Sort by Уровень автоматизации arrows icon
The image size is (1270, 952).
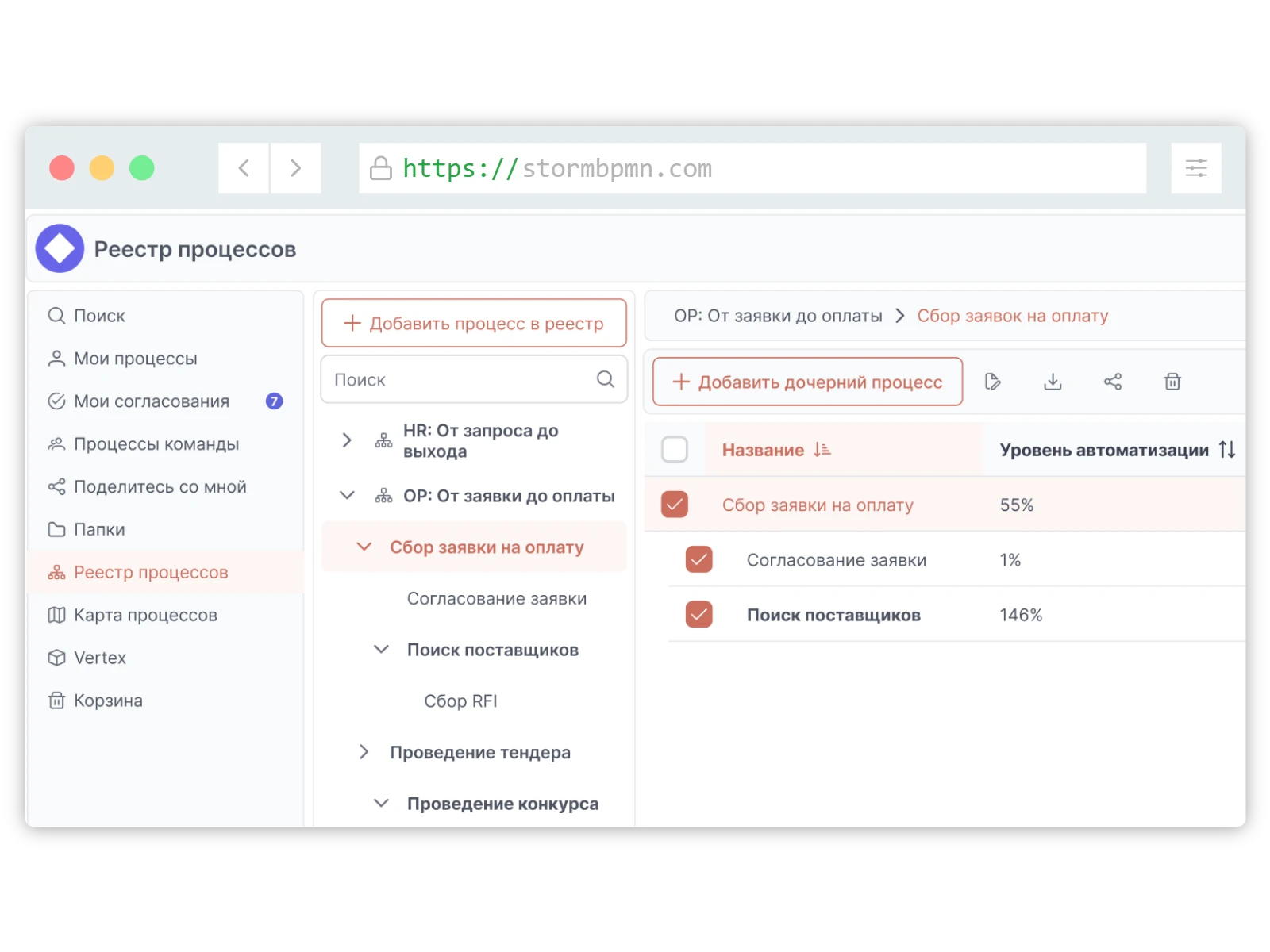(1227, 450)
